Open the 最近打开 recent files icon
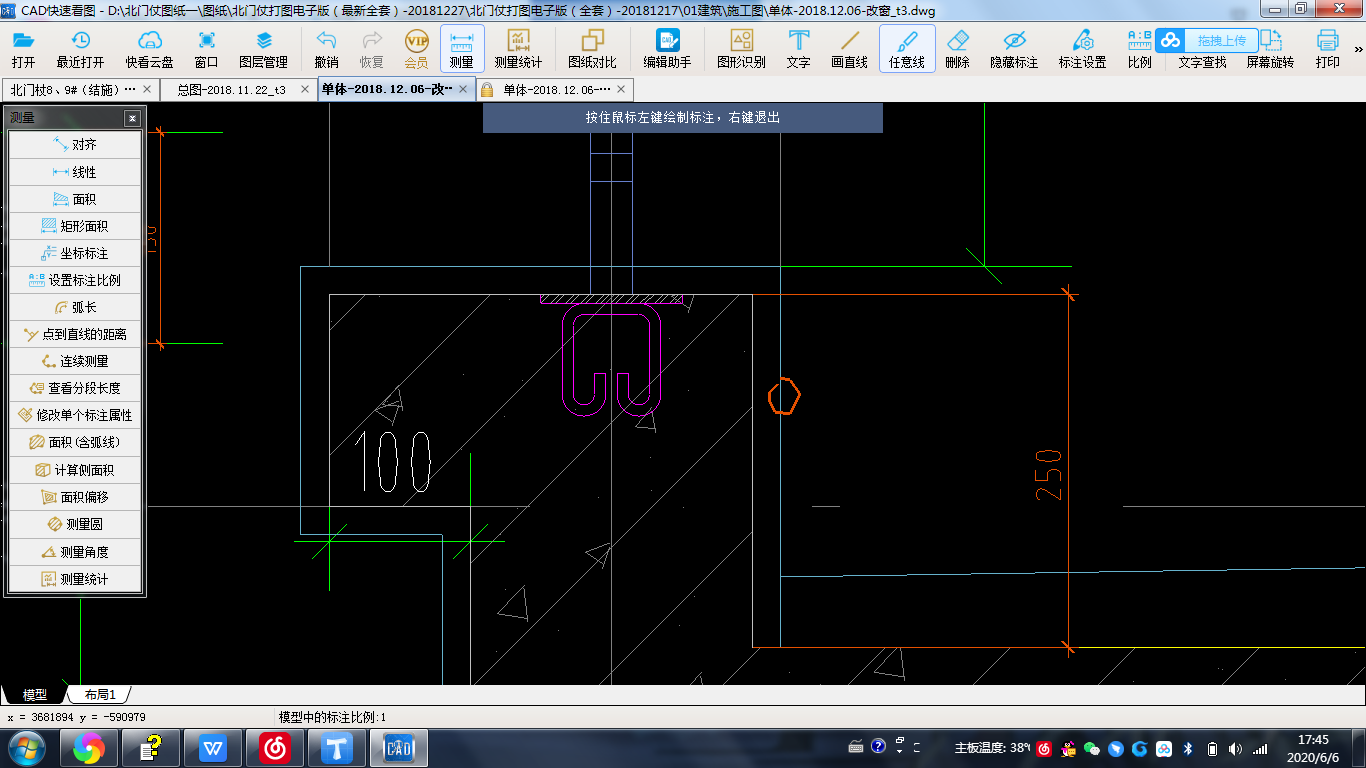Image resolution: width=1366 pixels, height=768 pixels. (80, 48)
